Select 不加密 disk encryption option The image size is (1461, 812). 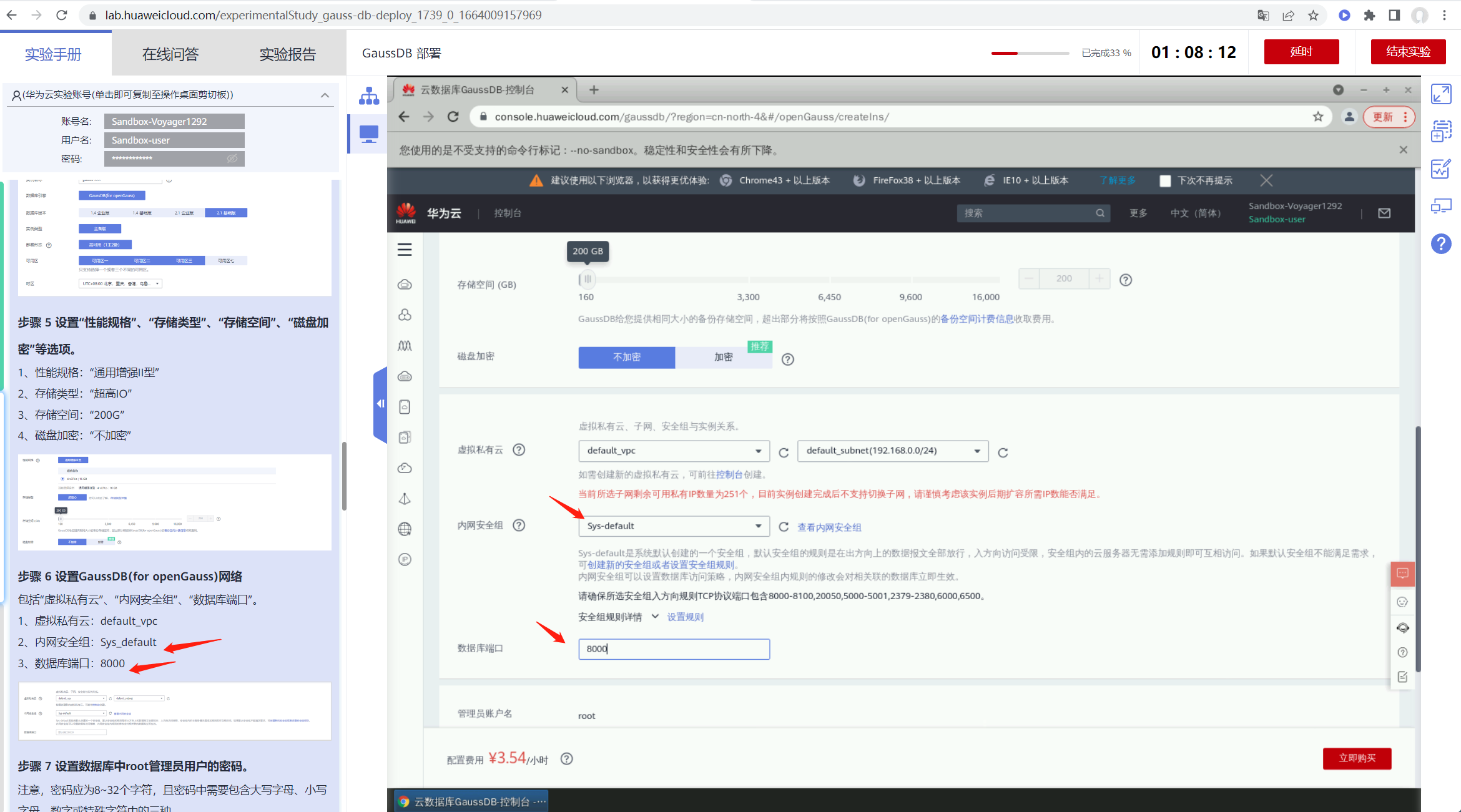click(x=626, y=357)
